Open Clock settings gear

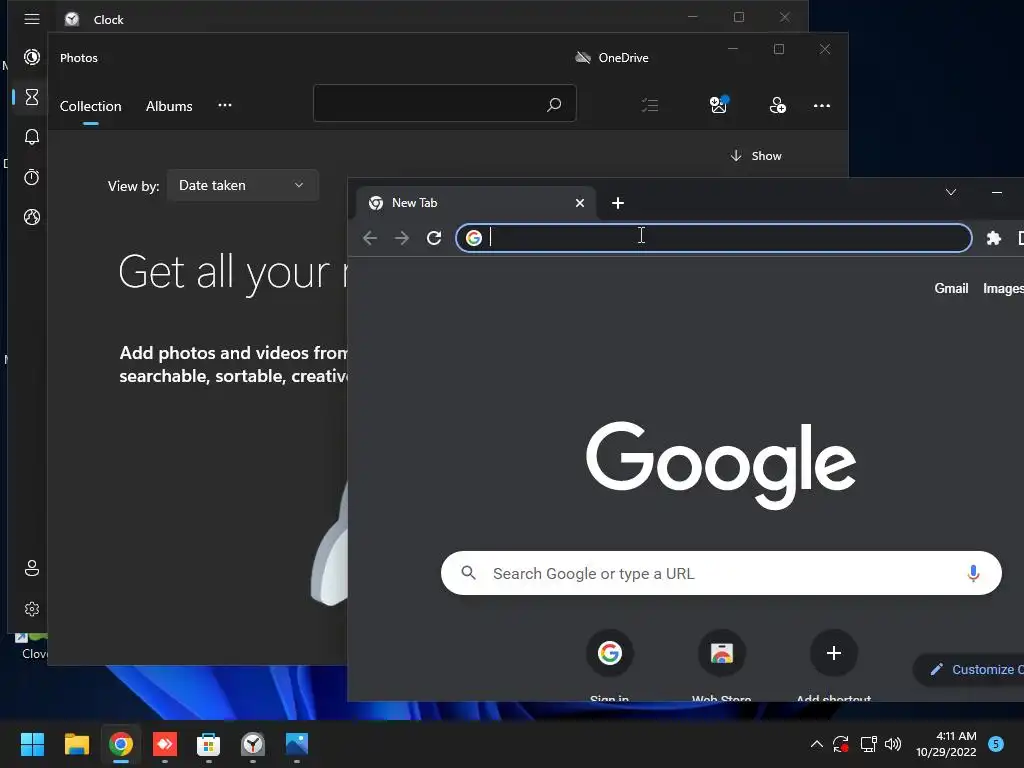31,609
